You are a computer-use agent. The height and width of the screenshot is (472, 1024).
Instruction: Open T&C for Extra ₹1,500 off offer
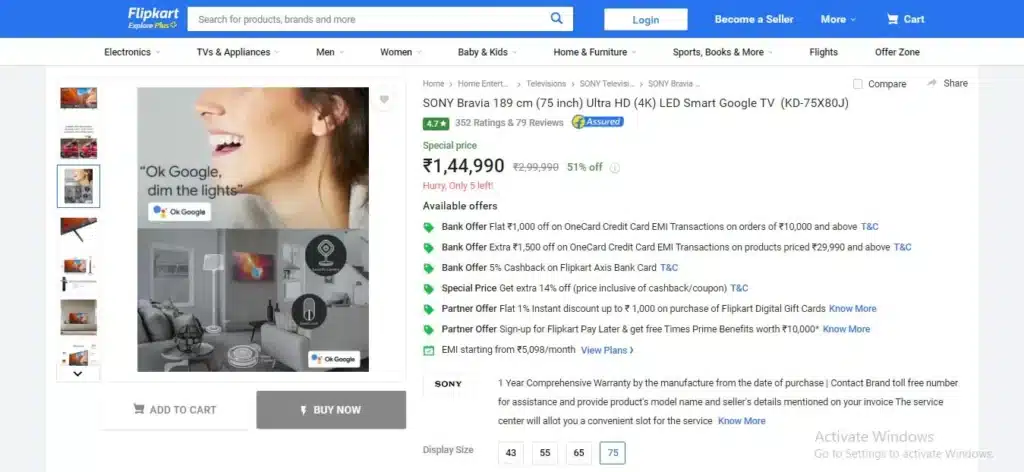pos(903,247)
